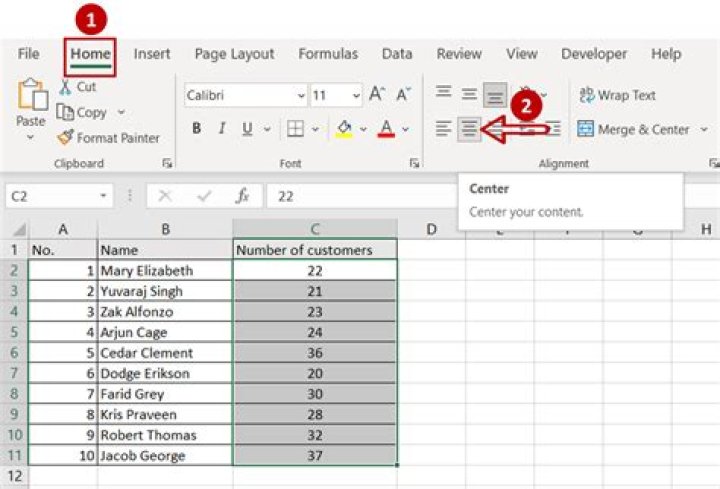Open the Calibri font name dropdown

pos(301,96)
